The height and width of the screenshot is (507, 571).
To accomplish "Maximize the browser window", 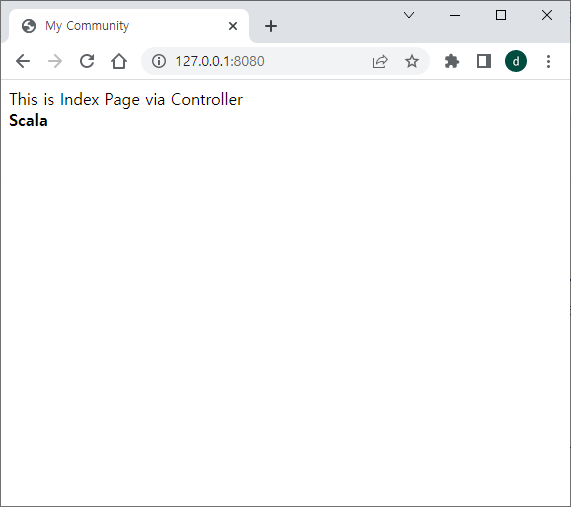I will [501, 15].
